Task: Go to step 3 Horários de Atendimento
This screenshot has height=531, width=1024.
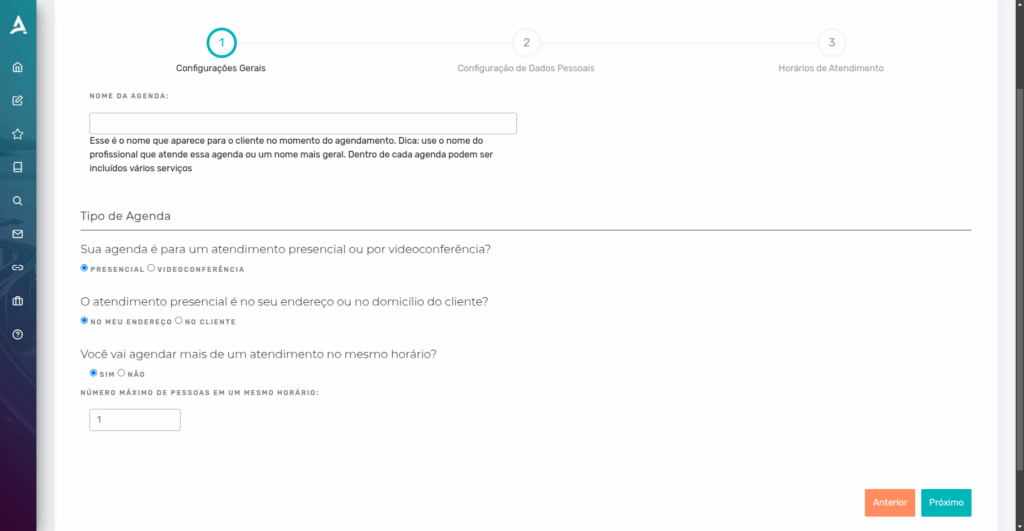Action: 831,43
